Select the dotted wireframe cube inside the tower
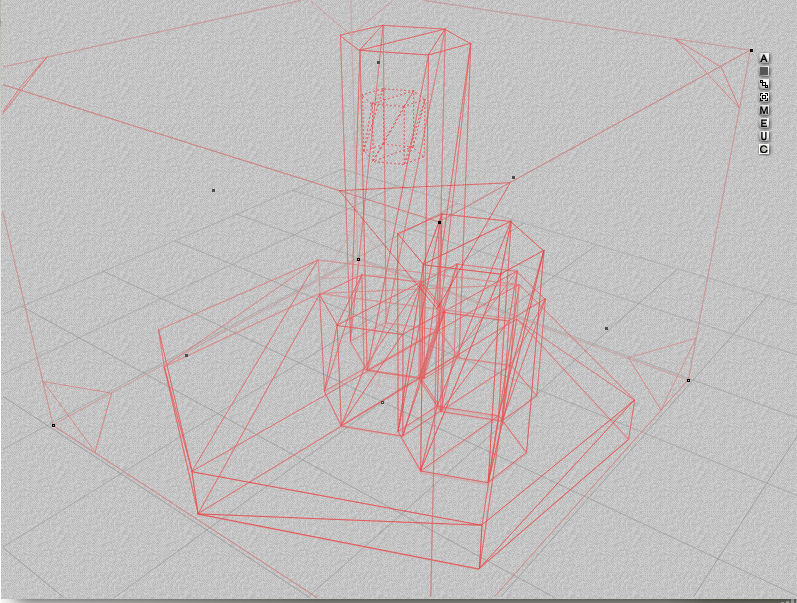The width and height of the screenshot is (797, 603). [394, 126]
